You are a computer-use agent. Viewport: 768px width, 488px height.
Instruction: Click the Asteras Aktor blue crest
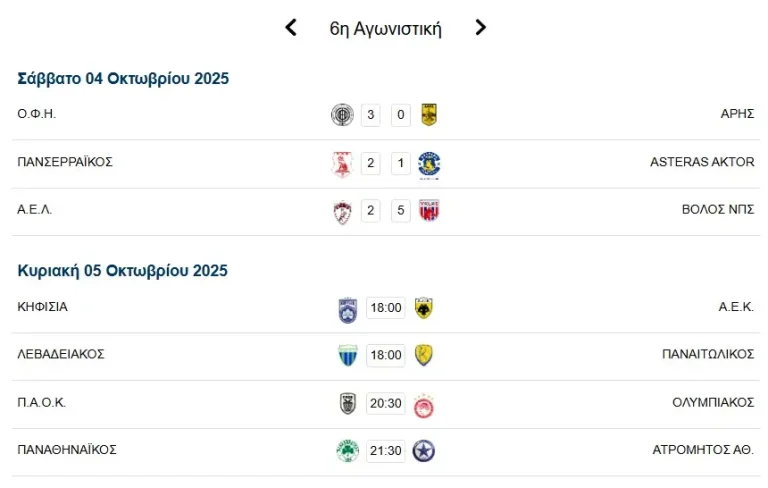coord(429,163)
